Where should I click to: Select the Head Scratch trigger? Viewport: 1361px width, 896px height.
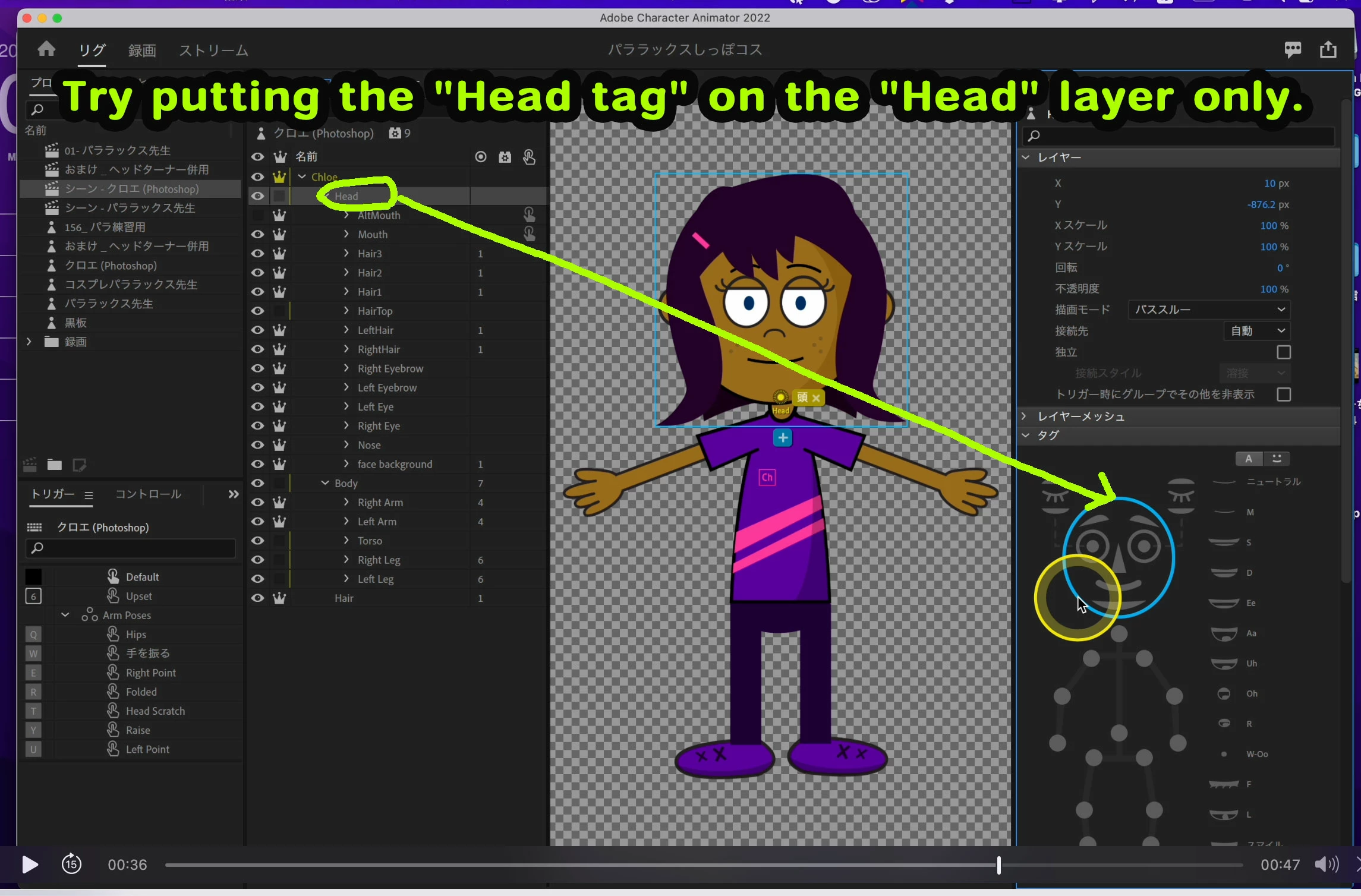point(155,711)
